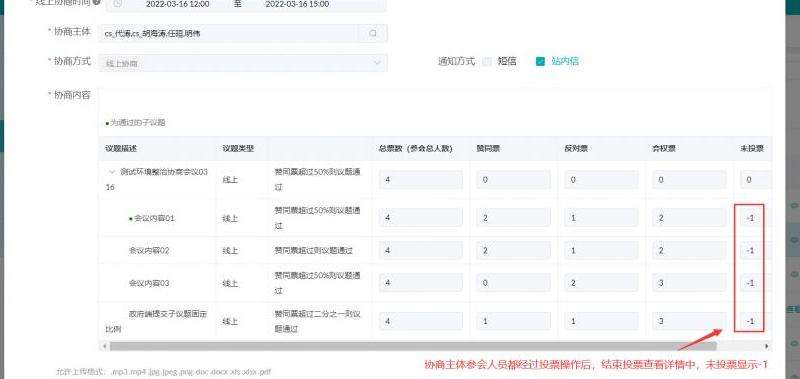Select the 会议内容03 sub-topic row name
800x379 pixels.
(149, 284)
